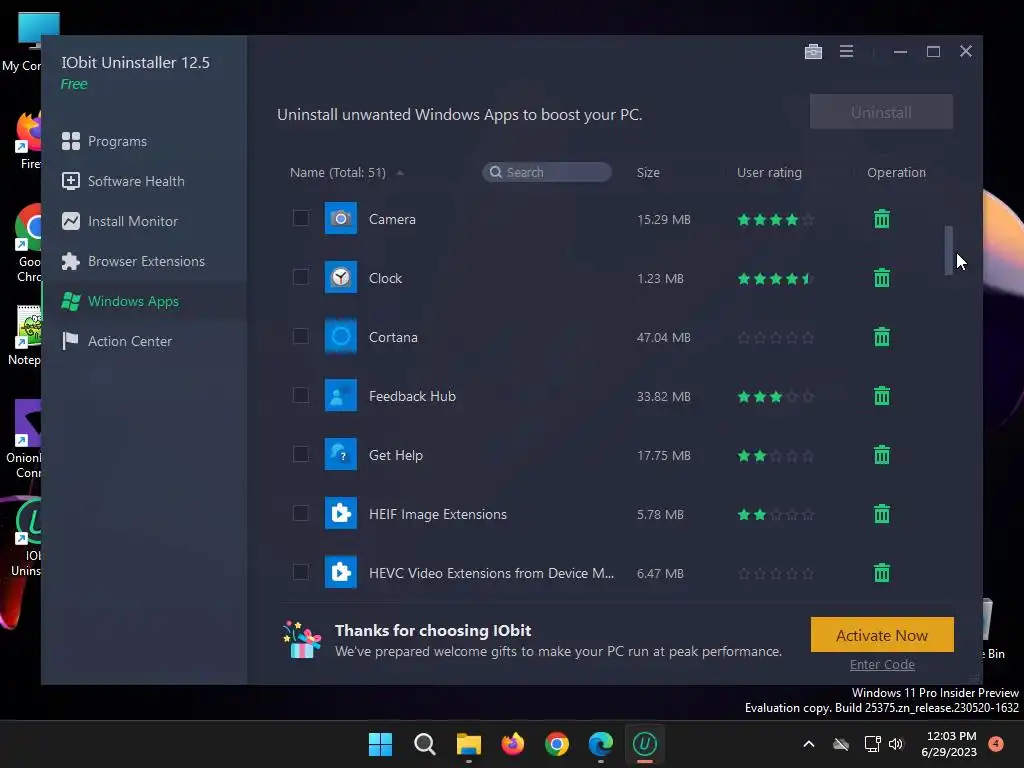Screen dimensions: 1024x768
Task: Click the Get Help app icon
Action: pyautogui.click(x=341, y=454)
